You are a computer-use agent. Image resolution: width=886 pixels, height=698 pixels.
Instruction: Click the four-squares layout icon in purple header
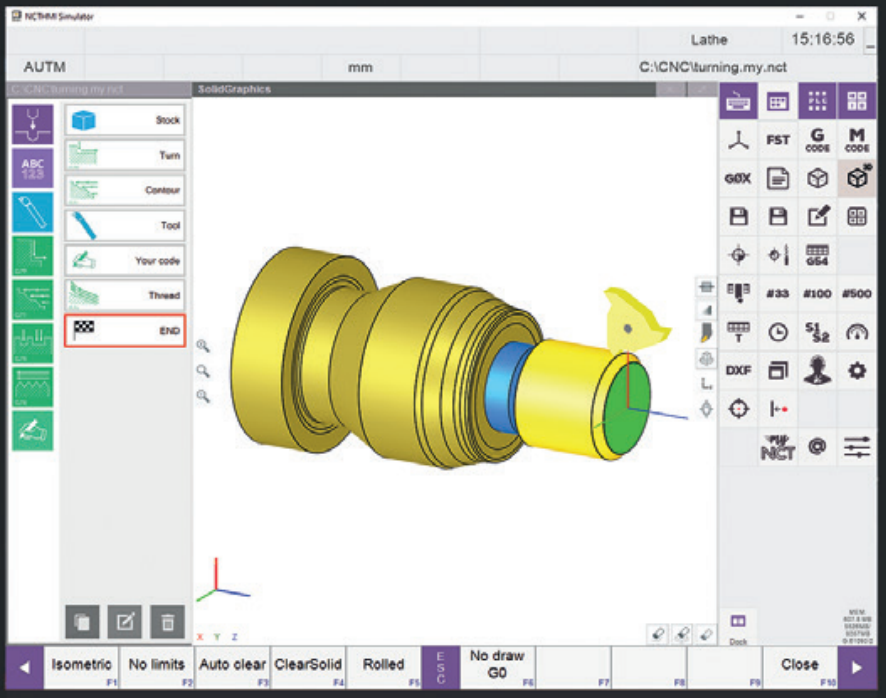857,102
